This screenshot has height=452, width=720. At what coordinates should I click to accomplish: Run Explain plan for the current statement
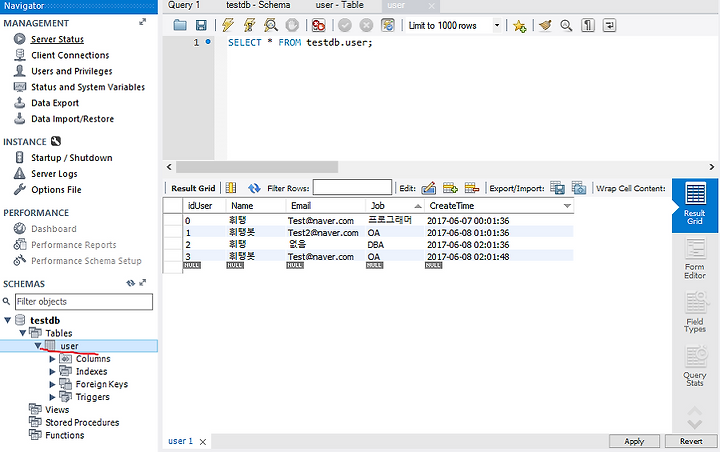tap(271, 25)
